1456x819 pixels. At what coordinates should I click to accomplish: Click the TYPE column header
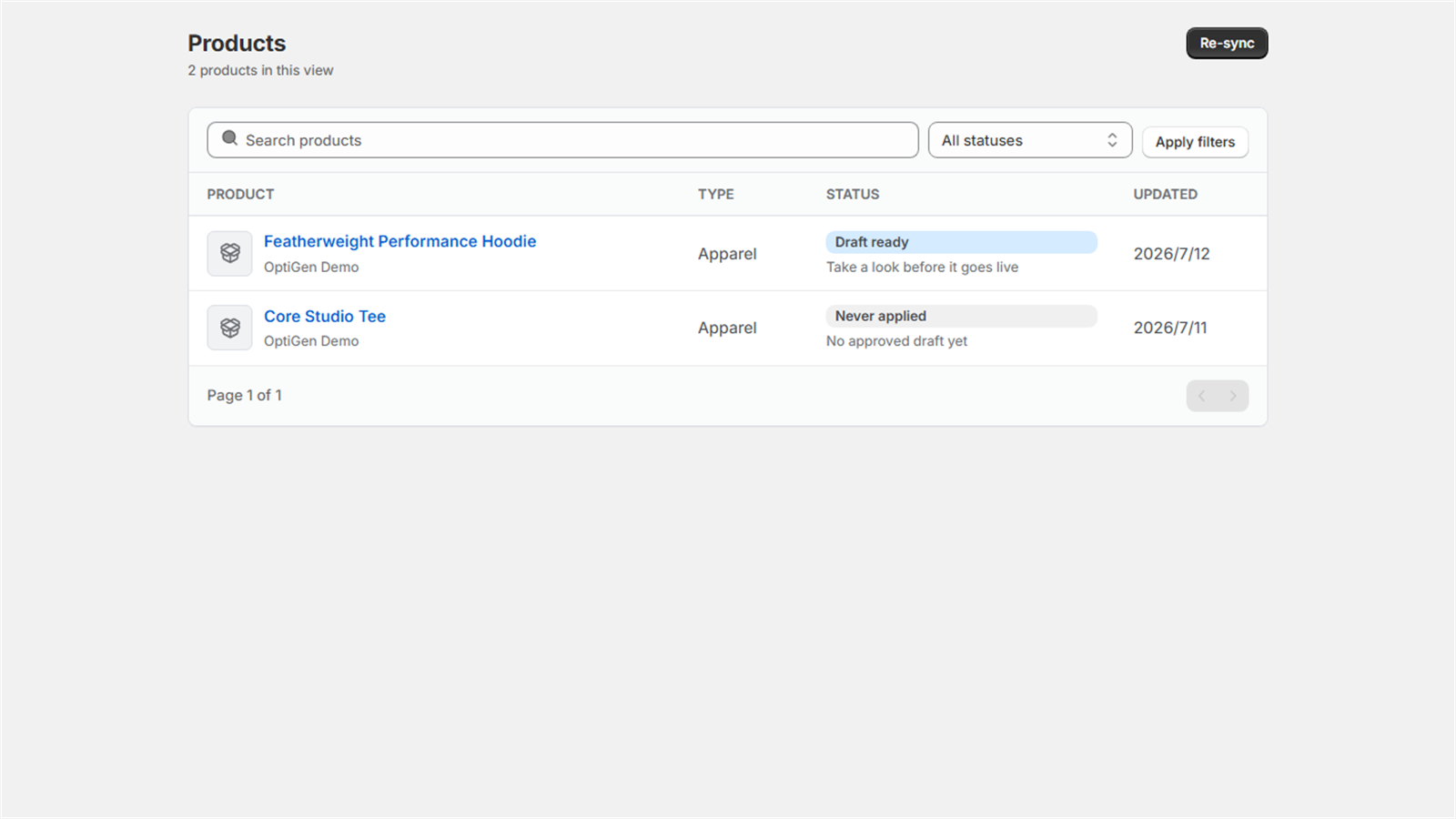point(716,194)
